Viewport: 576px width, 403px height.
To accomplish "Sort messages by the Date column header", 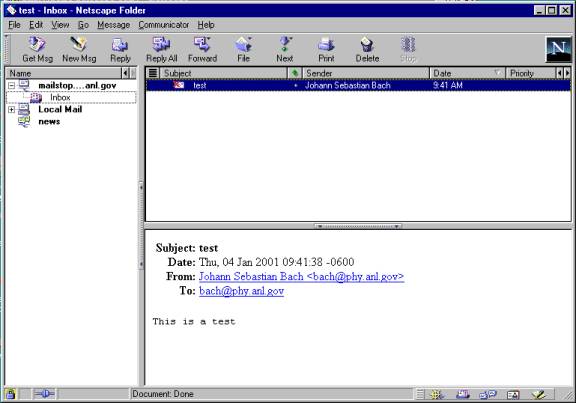I will pyautogui.click(x=467, y=73).
